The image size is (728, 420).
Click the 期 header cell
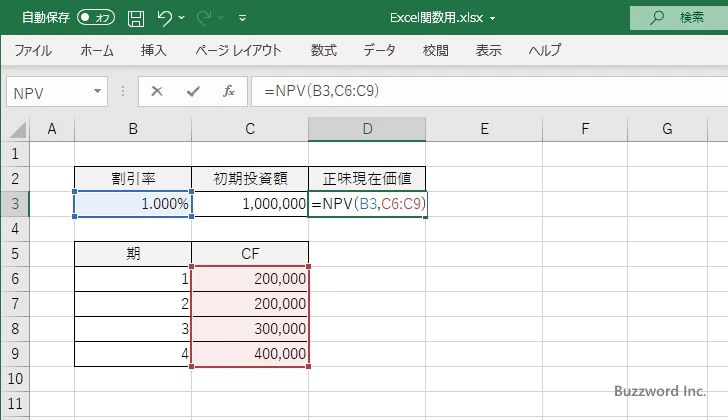point(133,254)
